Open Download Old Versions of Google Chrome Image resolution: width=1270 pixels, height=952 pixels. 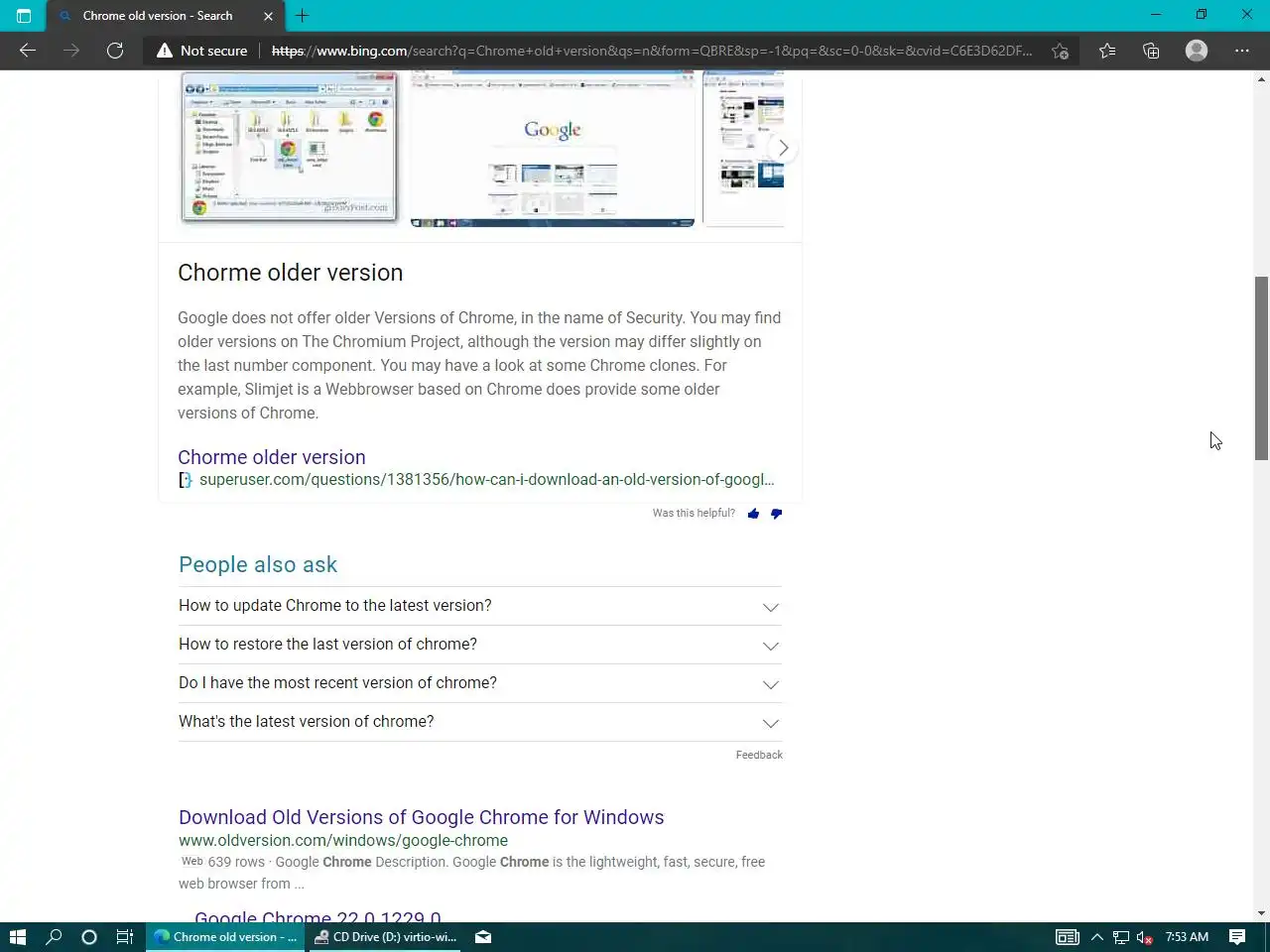422,817
